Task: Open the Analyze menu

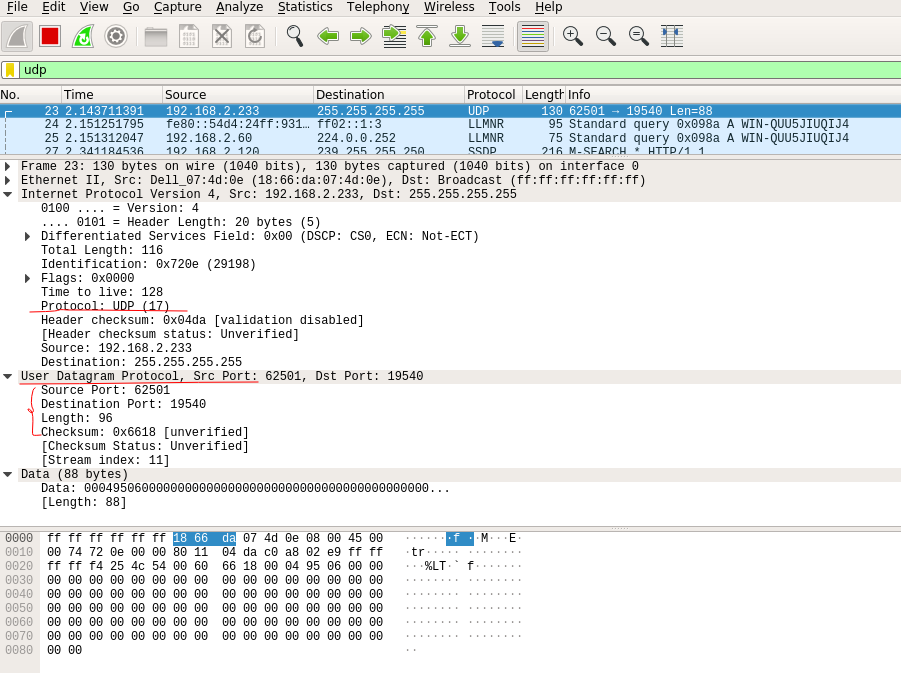Action: point(239,7)
